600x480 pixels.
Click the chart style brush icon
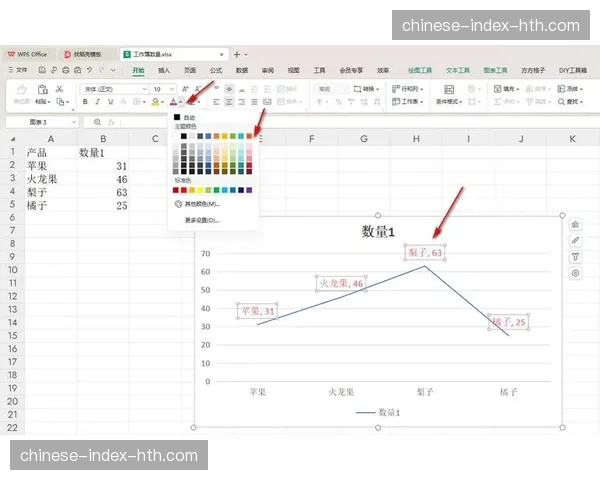coord(575,240)
